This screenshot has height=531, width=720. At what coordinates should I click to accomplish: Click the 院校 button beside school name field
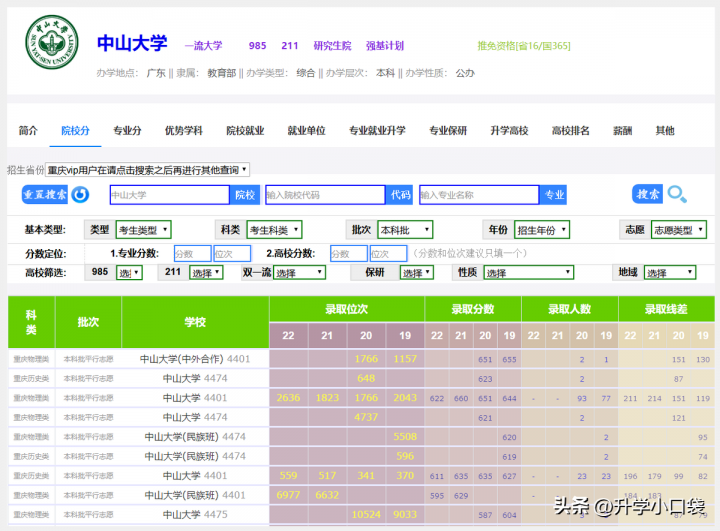point(245,195)
